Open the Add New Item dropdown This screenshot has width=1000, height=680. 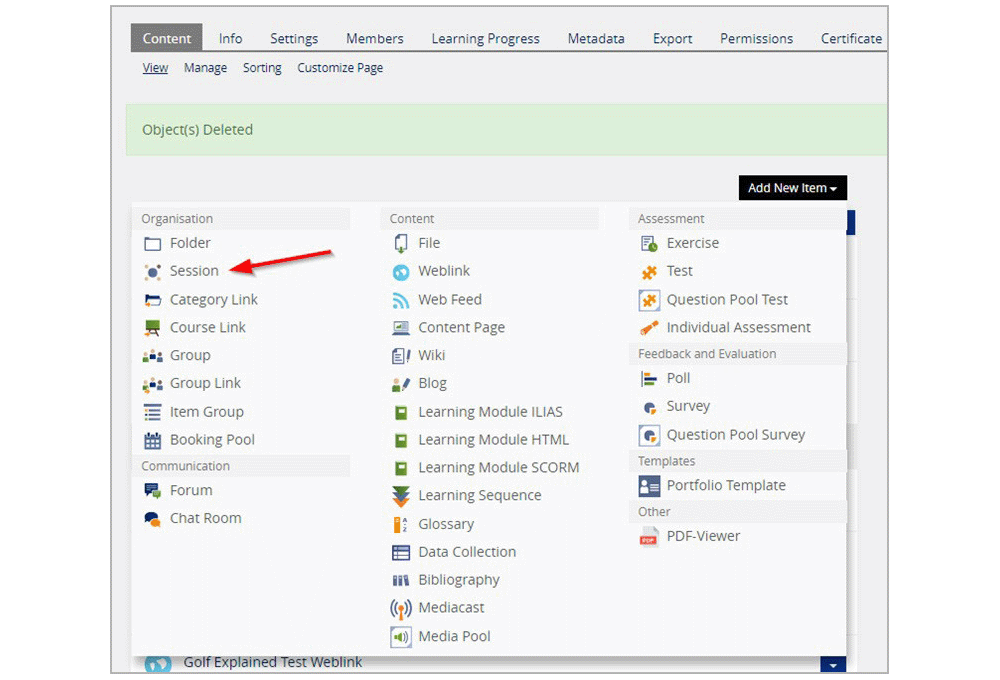pyautogui.click(x=793, y=188)
